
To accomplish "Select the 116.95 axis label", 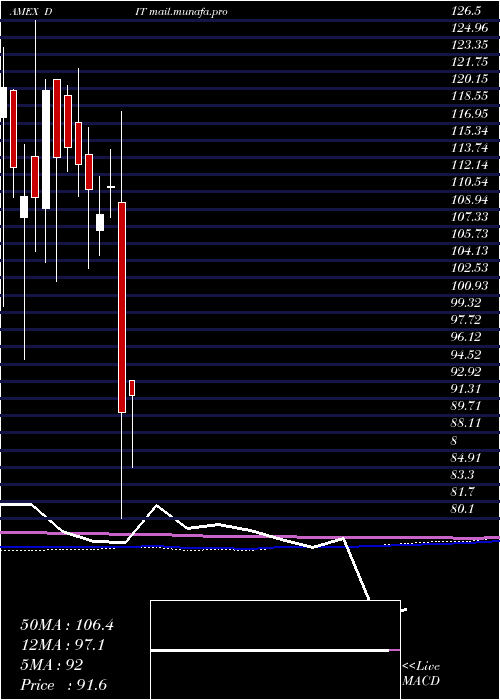I will 469,114.
